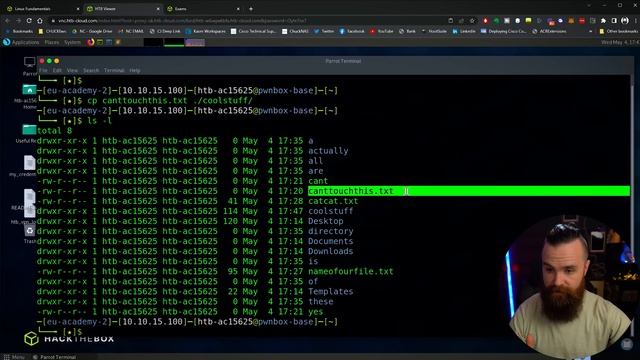The image size is (640, 360).
Task: Open the Edit menu in Parrot Terminal
Action: pos(57,70)
